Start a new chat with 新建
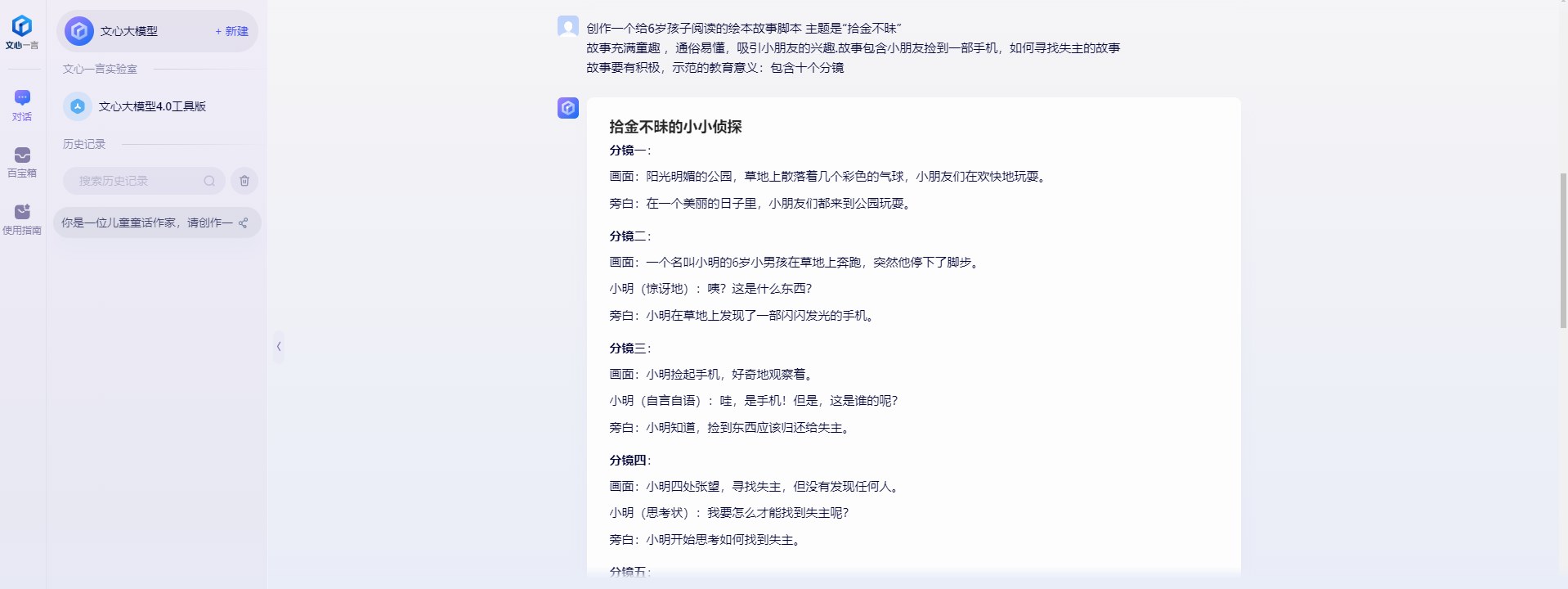This screenshot has width=1568, height=589. click(x=231, y=31)
